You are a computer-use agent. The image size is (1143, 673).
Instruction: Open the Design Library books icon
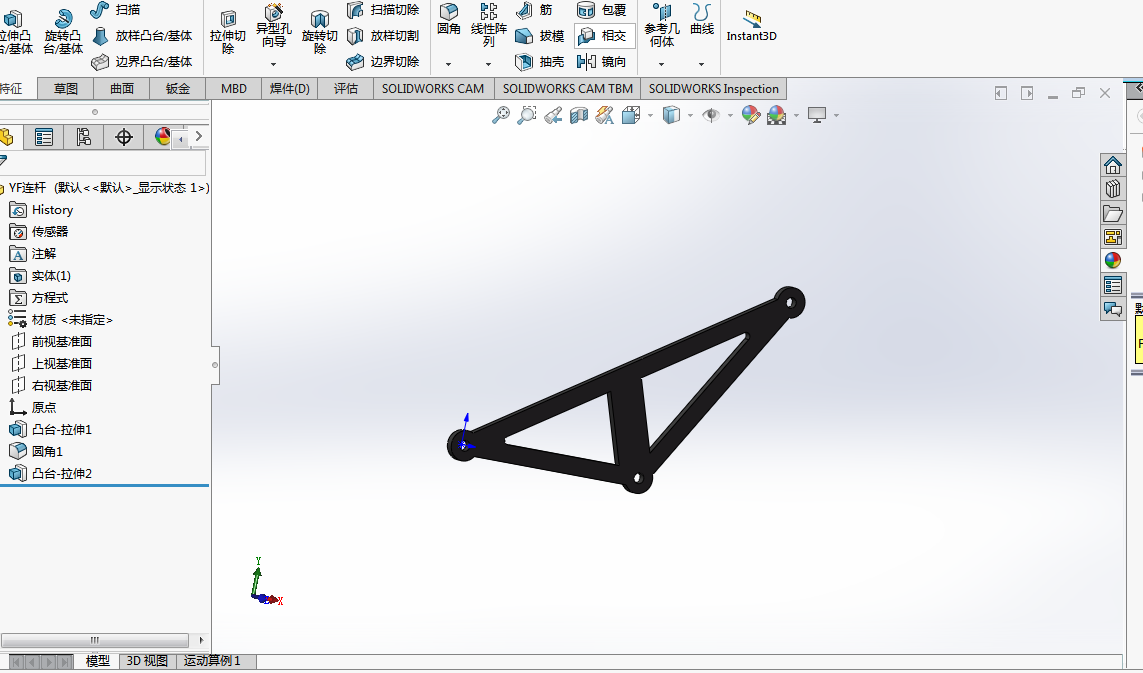point(1112,190)
